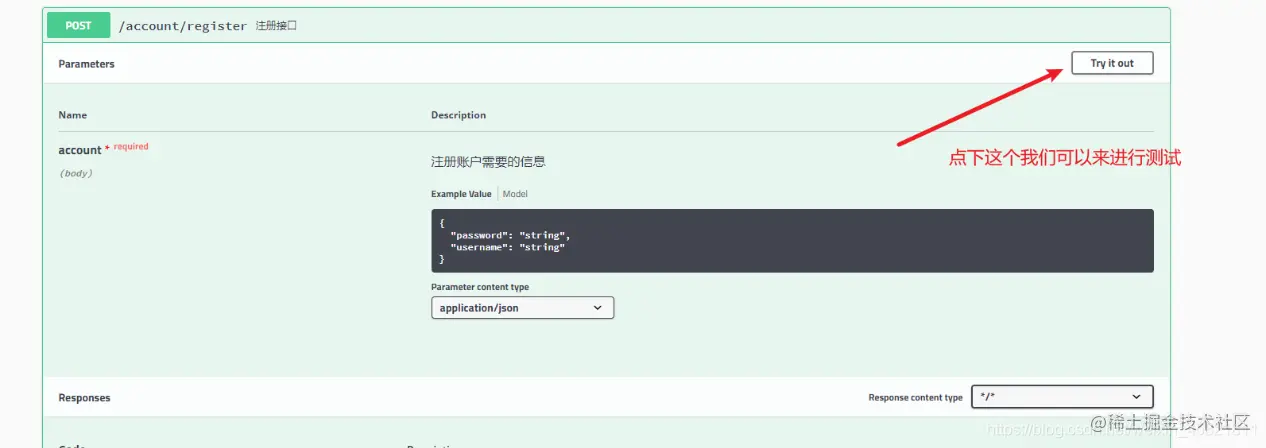Click the Name column header
This screenshot has height=448, width=1266.
pyautogui.click(x=72, y=115)
